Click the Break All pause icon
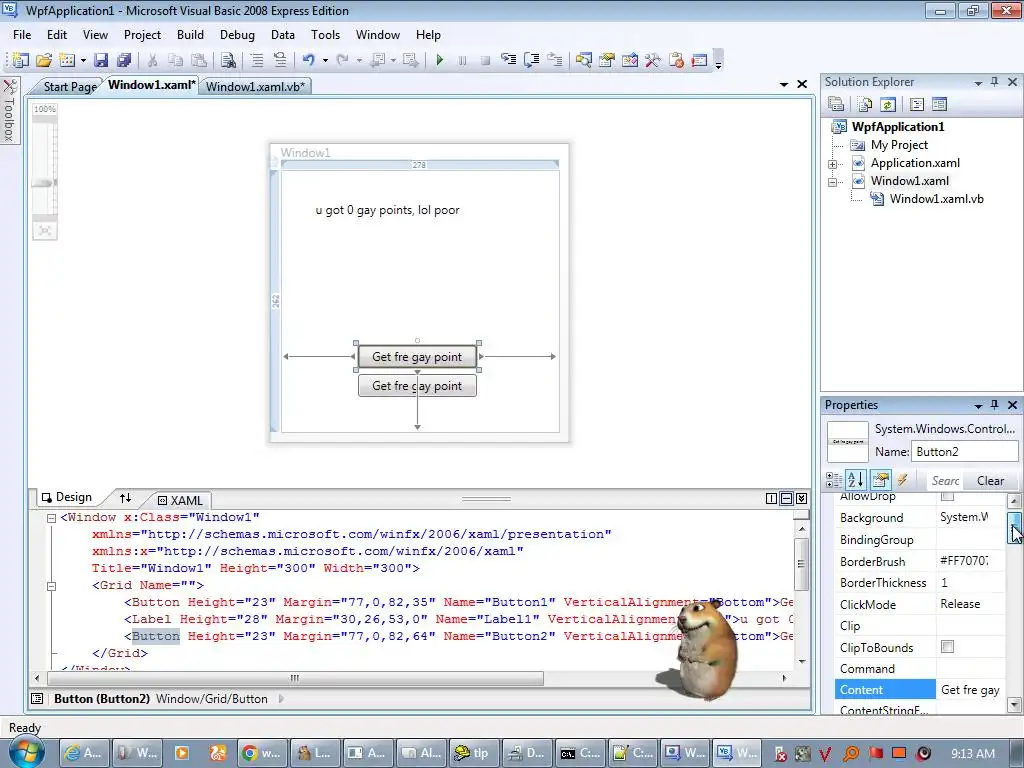Viewport: 1024px width, 768px height. pos(462,61)
